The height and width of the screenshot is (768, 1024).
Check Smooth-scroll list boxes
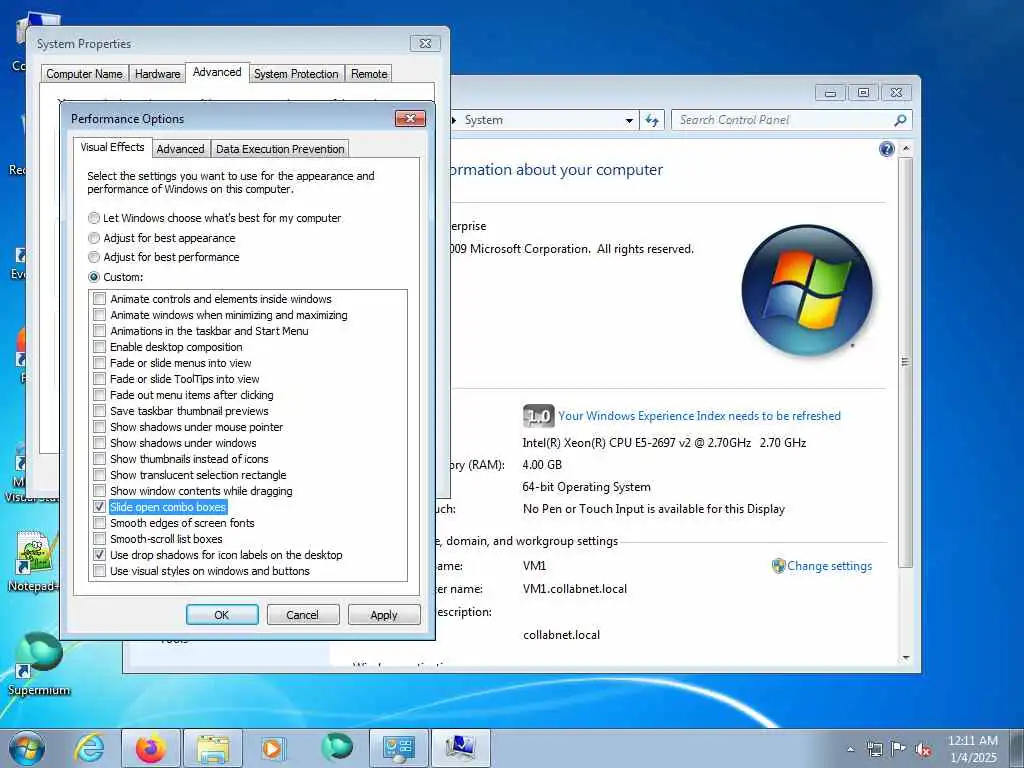(99, 539)
